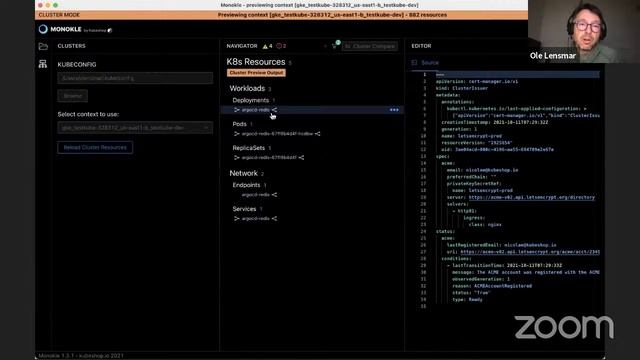Click the Ole Lensmar video thumbnail
Viewport: 640px width, 360px height.
[x=584, y=31]
